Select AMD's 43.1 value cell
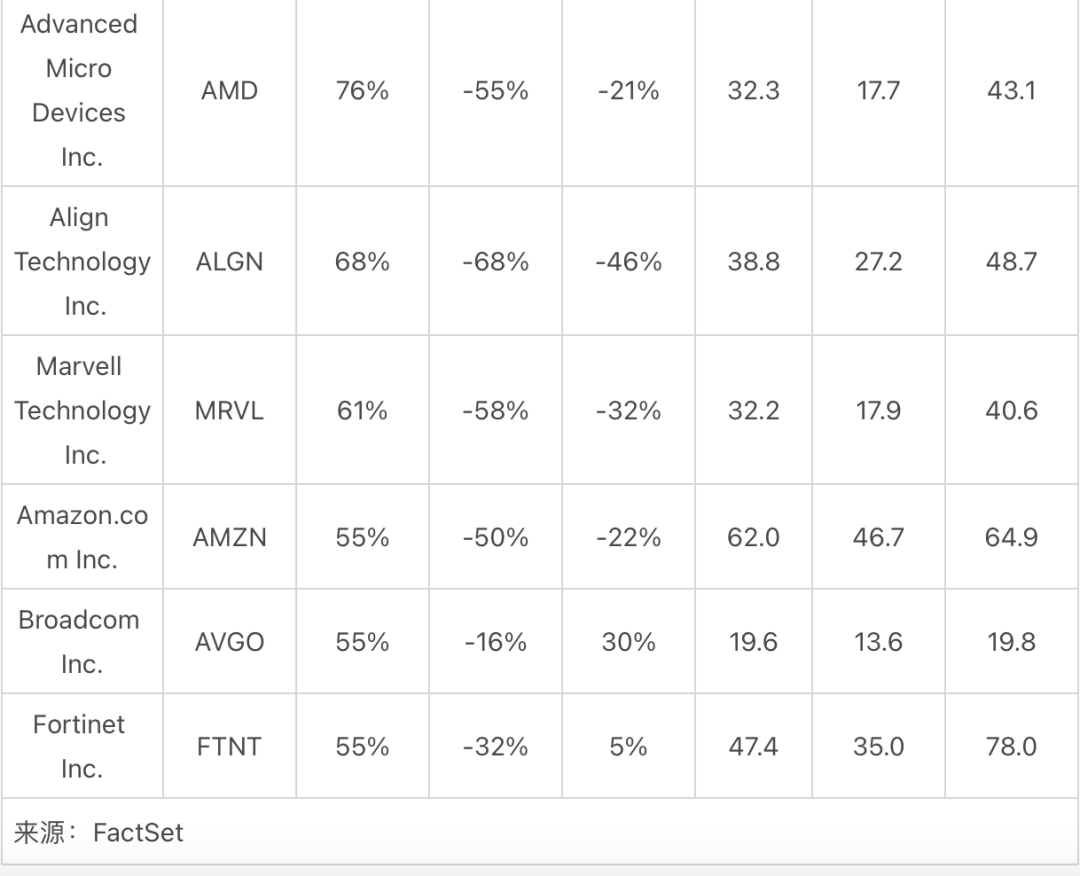The height and width of the screenshot is (876, 1080). tap(1011, 91)
